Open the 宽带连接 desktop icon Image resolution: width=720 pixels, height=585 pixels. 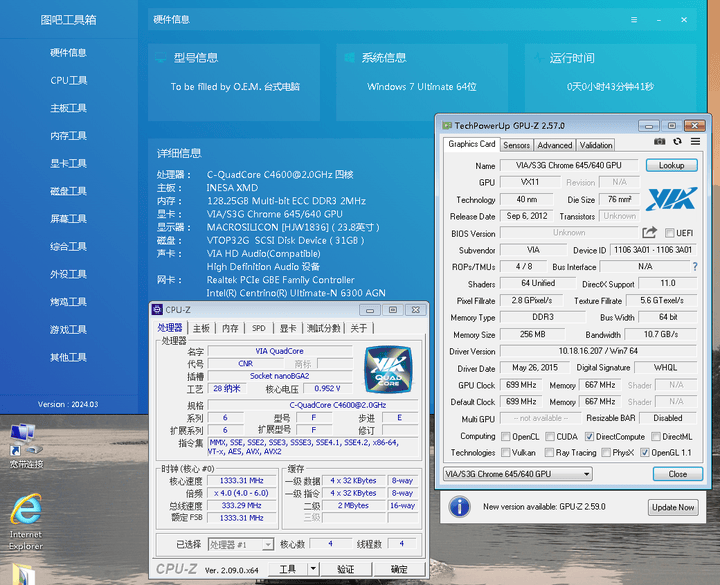[x=26, y=446]
